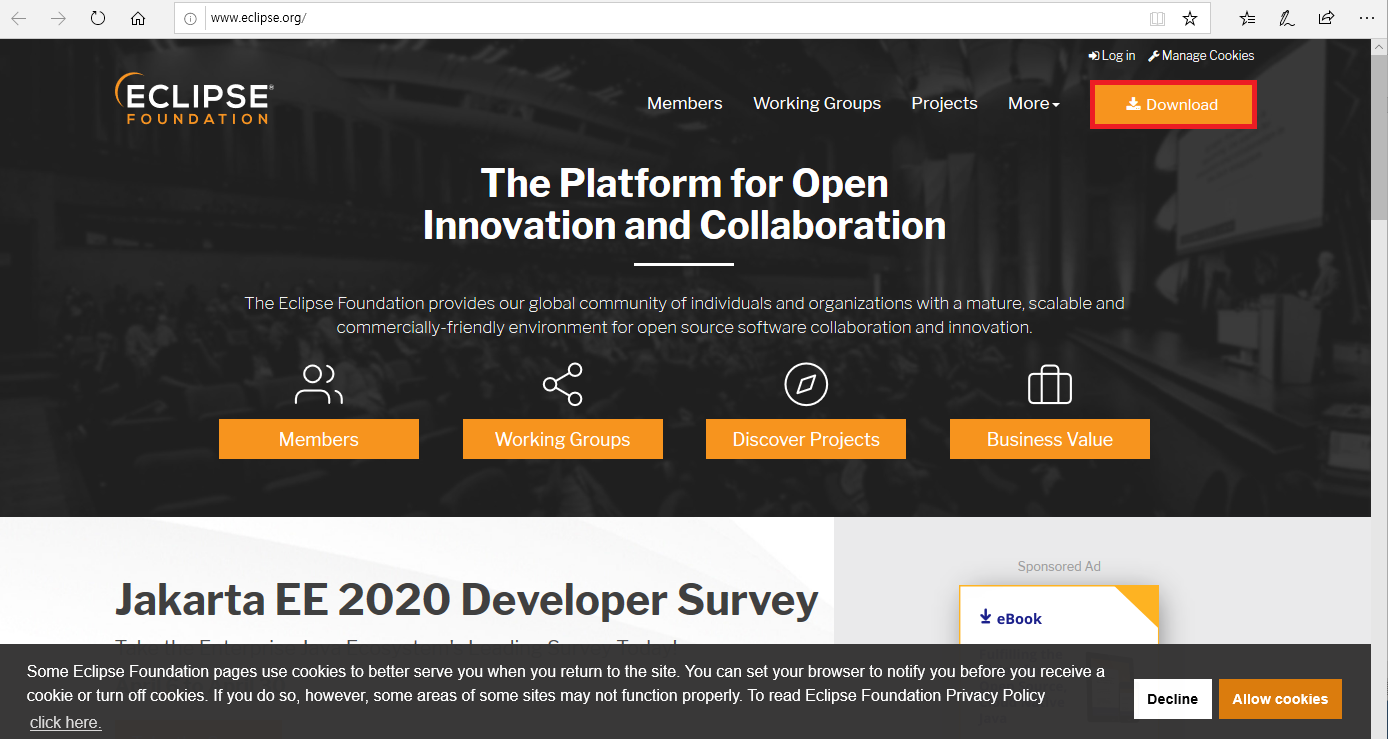Expand the More dropdown menu

[x=1033, y=103]
